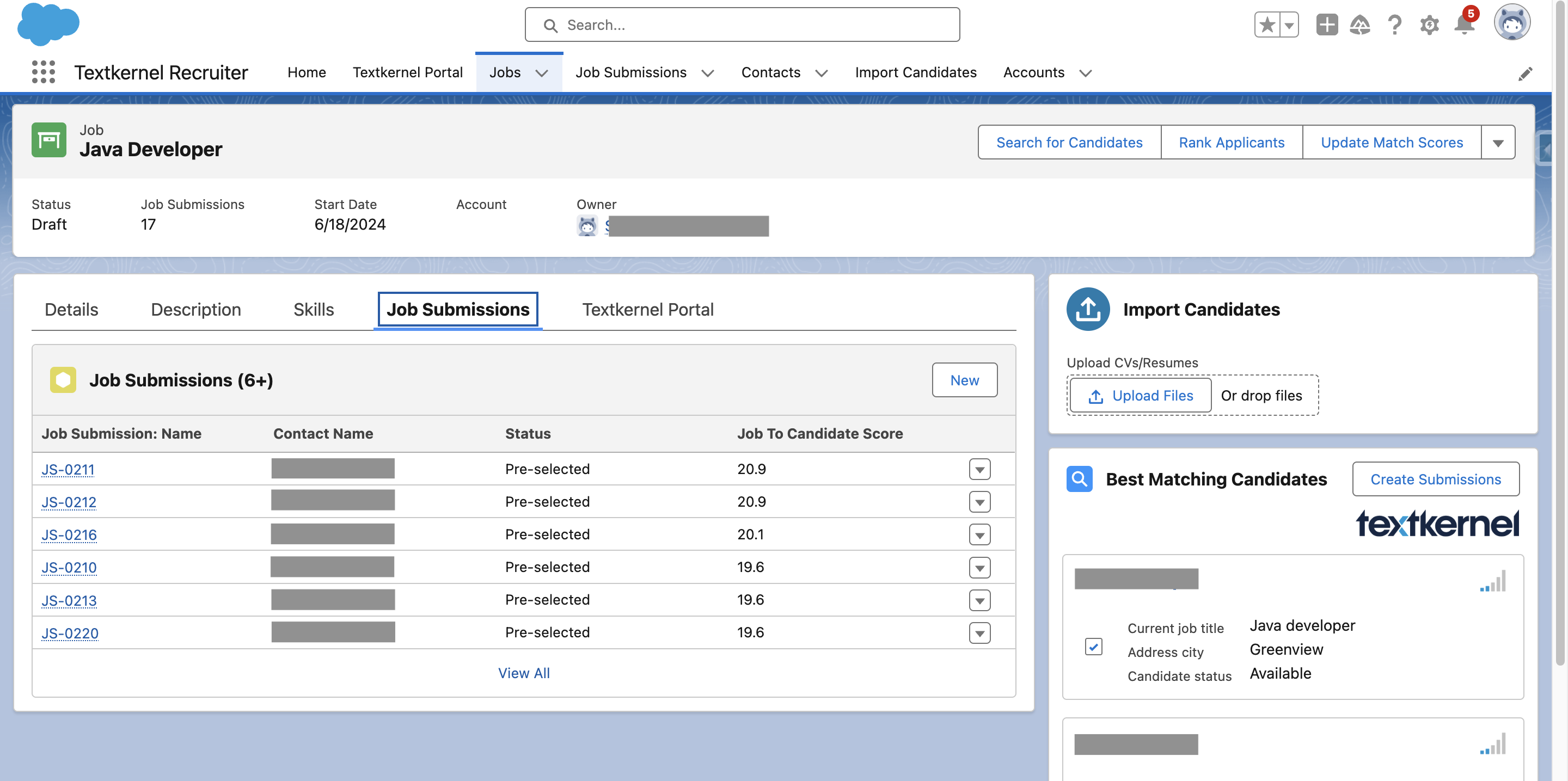Switch to the Description tab

click(196, 309)
